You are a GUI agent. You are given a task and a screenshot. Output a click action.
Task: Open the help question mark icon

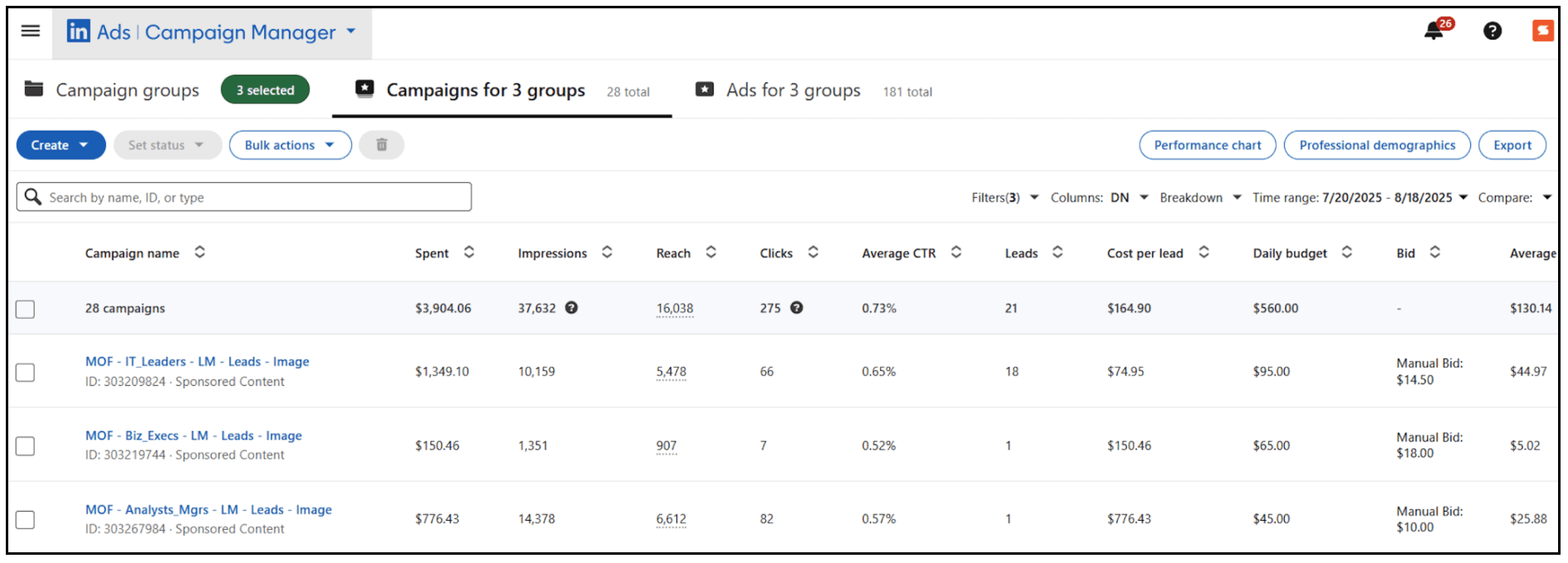pyautogui.click(x=1493, y=31)
